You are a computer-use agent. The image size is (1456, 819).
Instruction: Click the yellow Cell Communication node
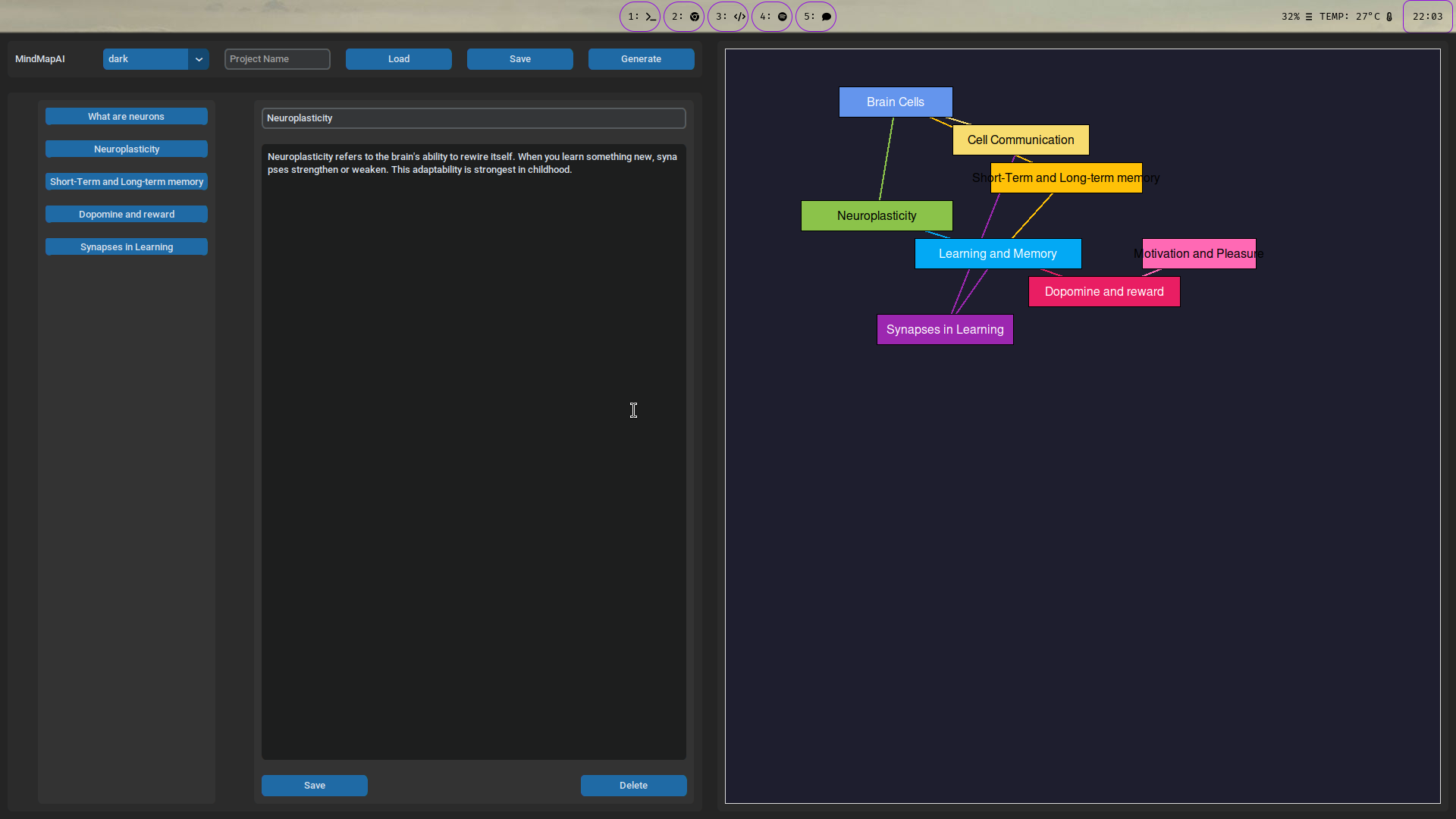[x=1021, y=140]
